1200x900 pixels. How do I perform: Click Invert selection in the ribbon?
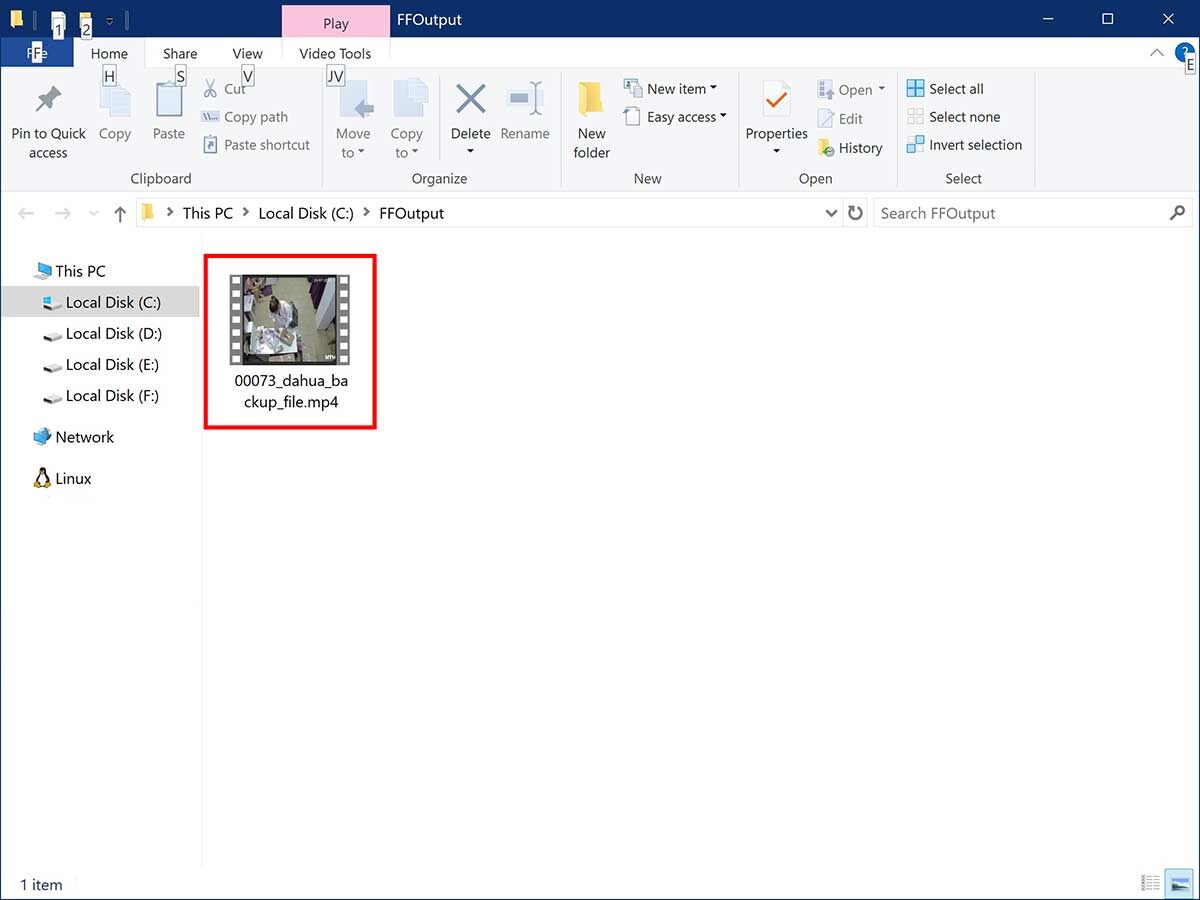pyautogui.click(x=964, y=145)
